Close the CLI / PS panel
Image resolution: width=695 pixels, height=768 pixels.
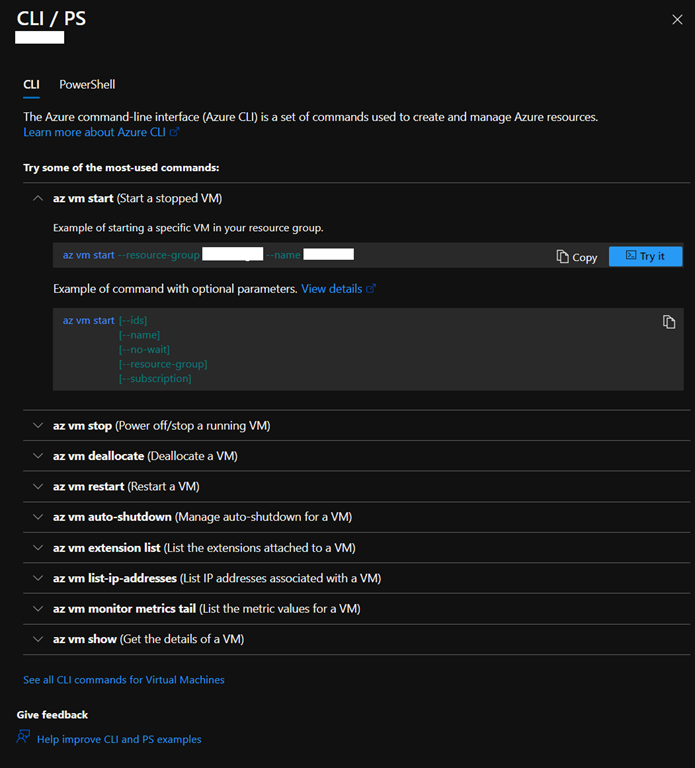coord(677,20)
